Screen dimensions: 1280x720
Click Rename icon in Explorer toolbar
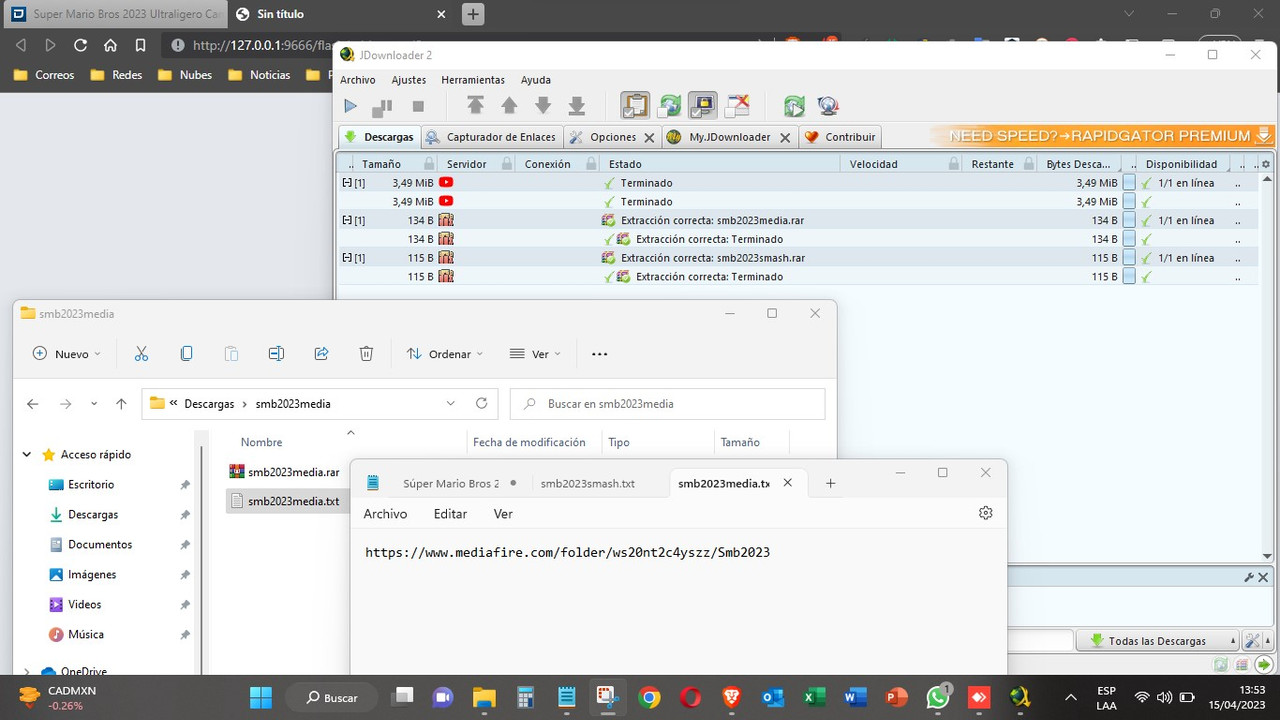coord(276,354)
